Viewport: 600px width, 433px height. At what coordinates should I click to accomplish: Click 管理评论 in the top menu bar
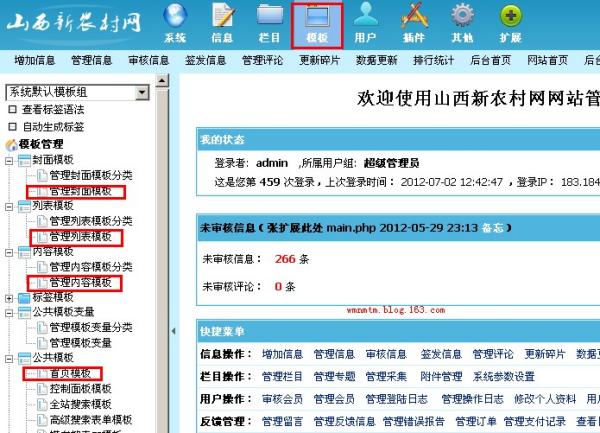click(x=262, y=60)
